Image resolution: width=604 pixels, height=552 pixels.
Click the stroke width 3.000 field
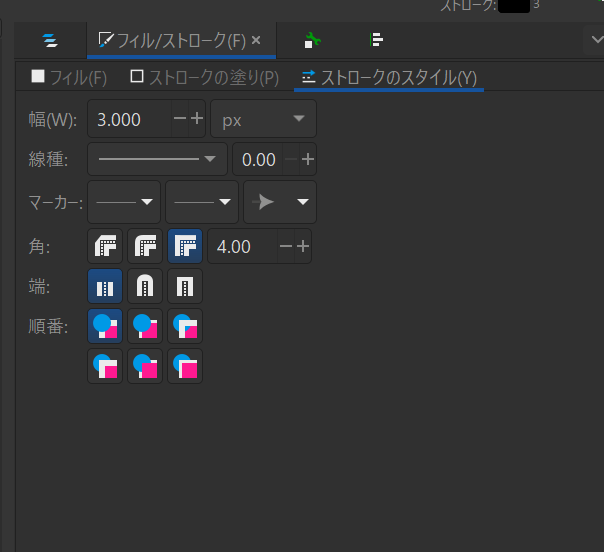tap(129, 119)
